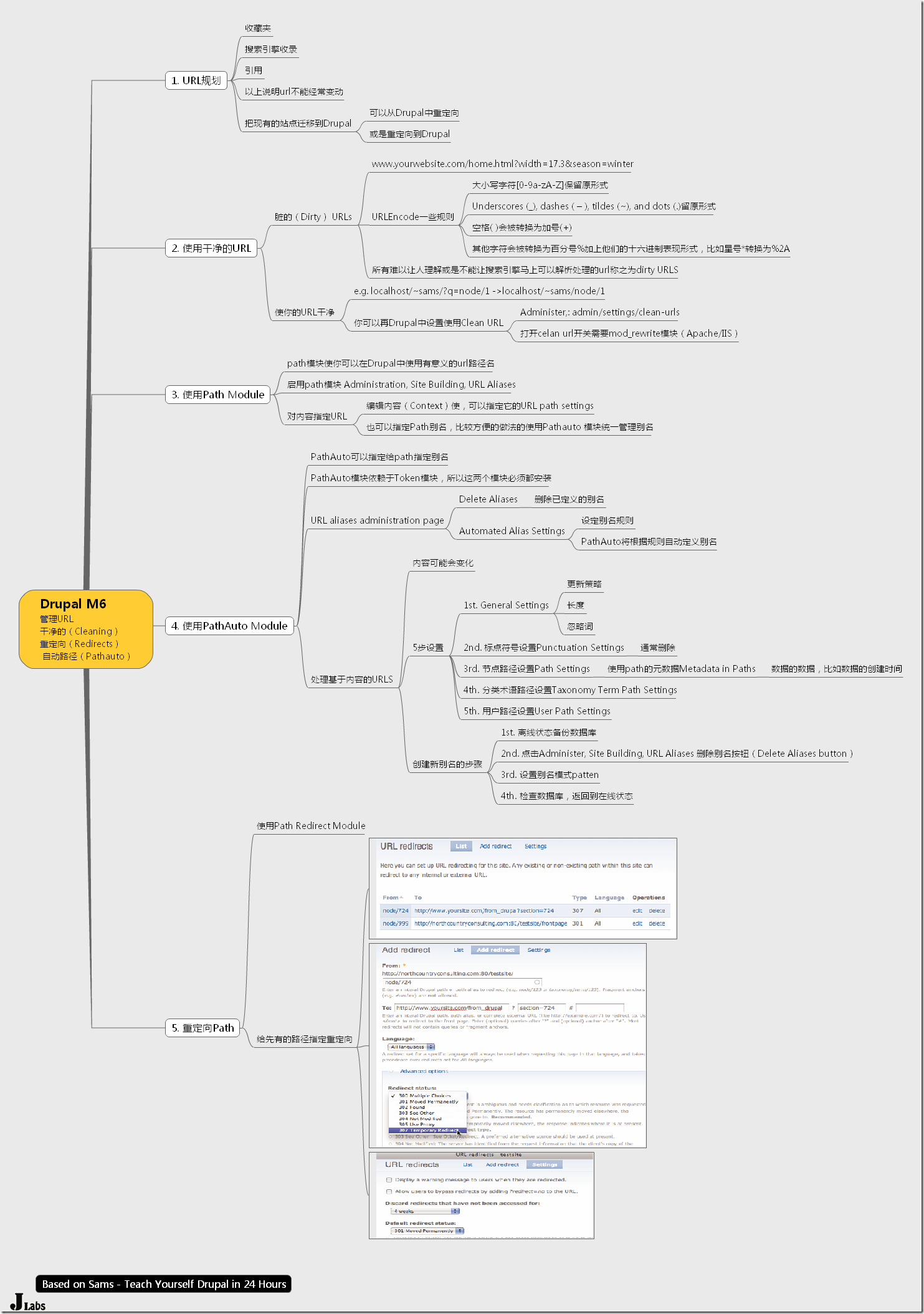Select the '对内容指定URL' node
This screenshot has width=924, height=1314.
(x=317, y=416)
